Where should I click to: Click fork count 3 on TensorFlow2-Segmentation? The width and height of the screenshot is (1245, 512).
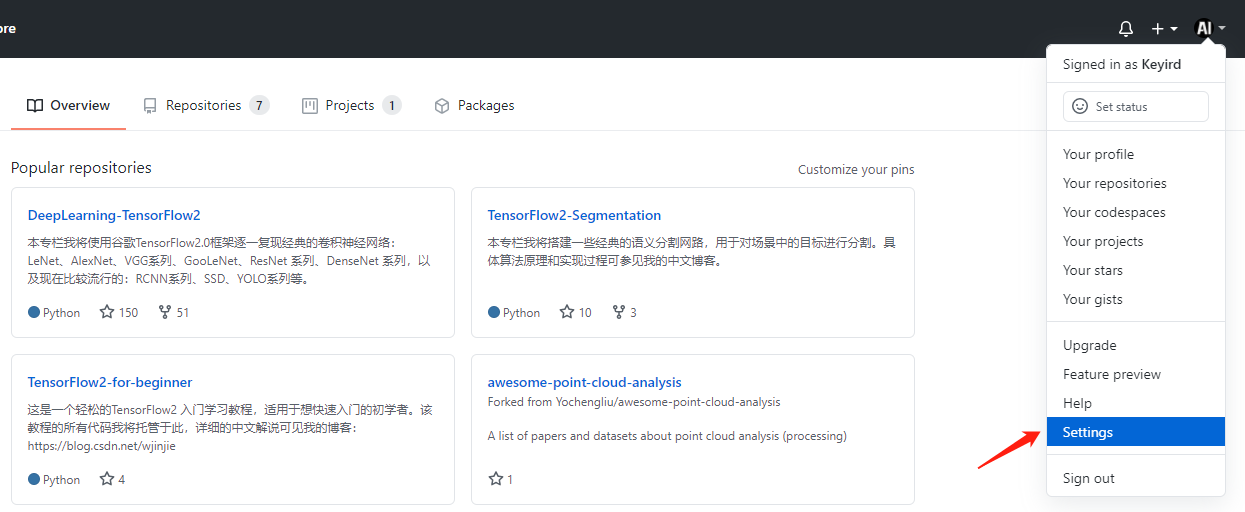[624, 312]
